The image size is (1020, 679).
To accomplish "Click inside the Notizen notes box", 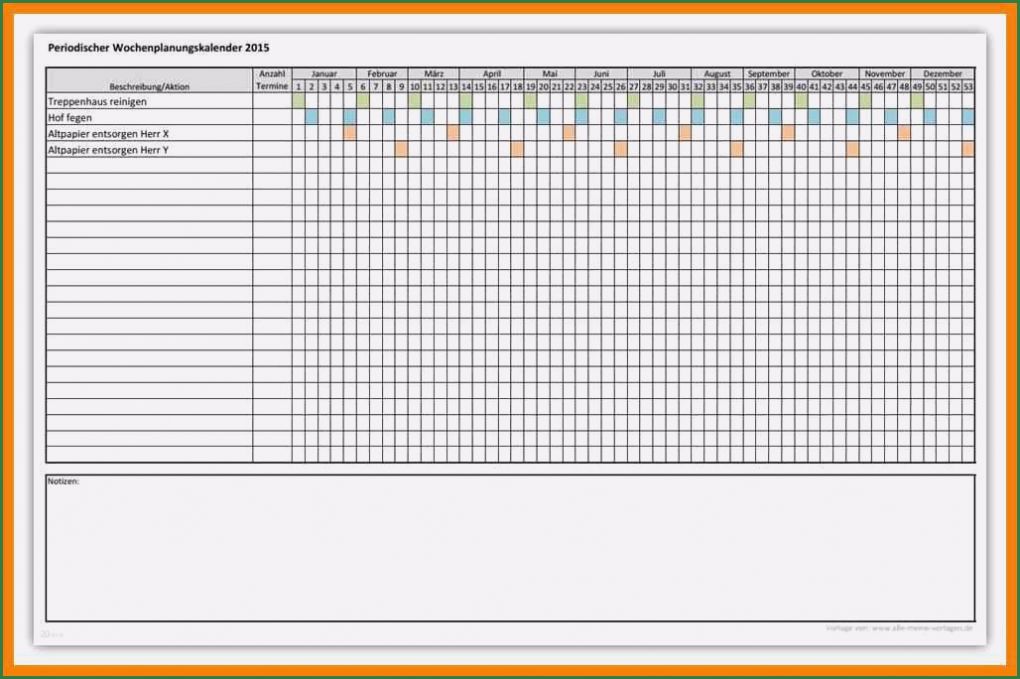I will pos(510,548).
